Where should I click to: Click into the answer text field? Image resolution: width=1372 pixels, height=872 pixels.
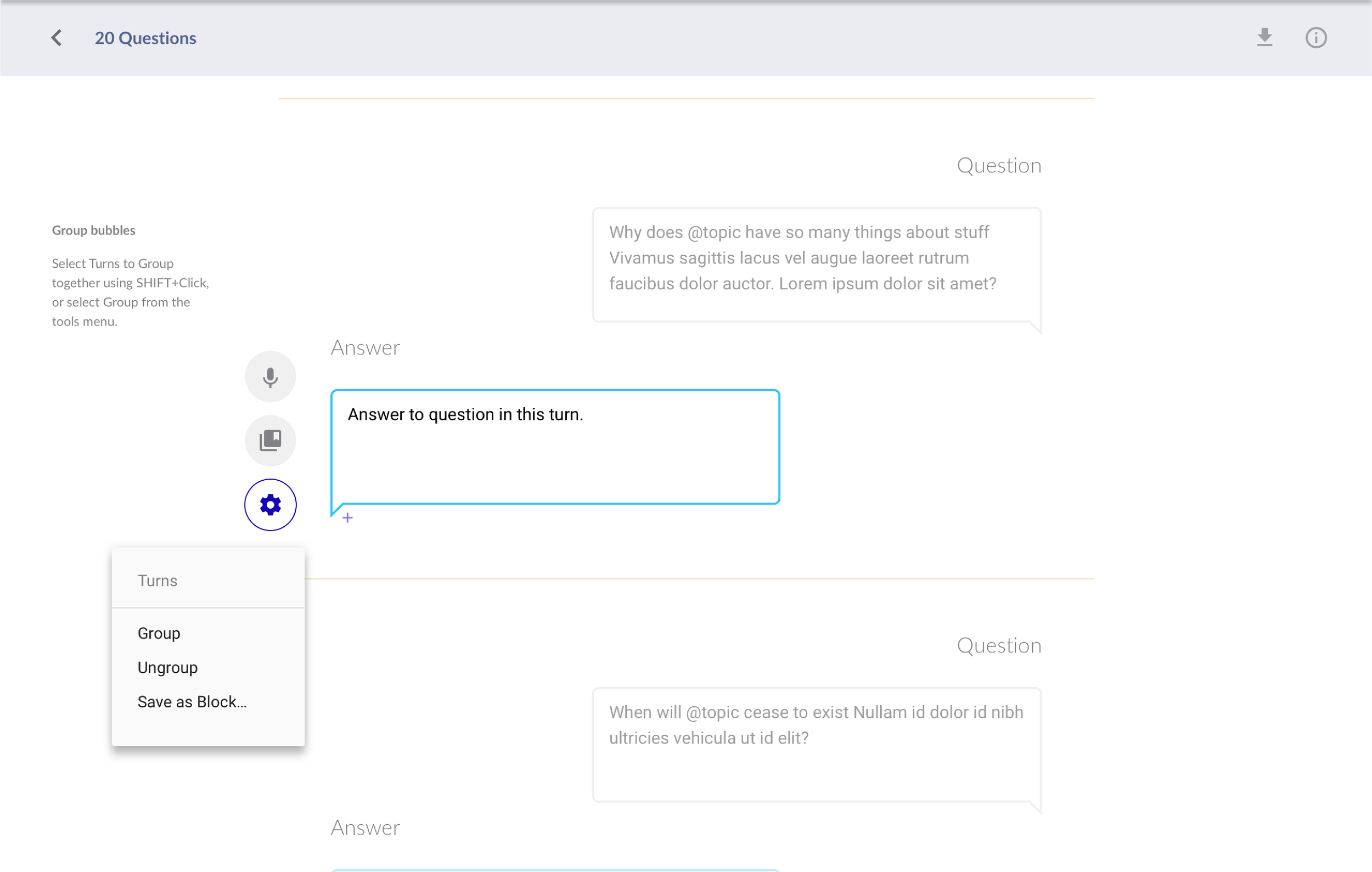555,447
